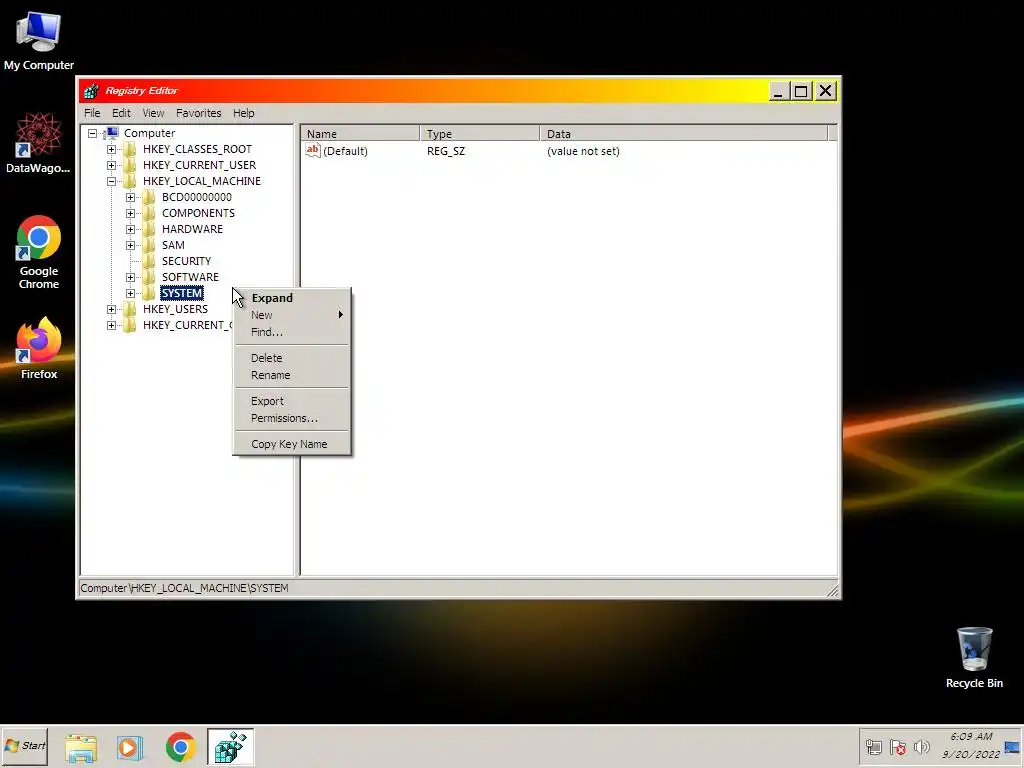1024x768 pixels.
Task: Expand the SYSTEM key plus box
Action: coord(131,293)
